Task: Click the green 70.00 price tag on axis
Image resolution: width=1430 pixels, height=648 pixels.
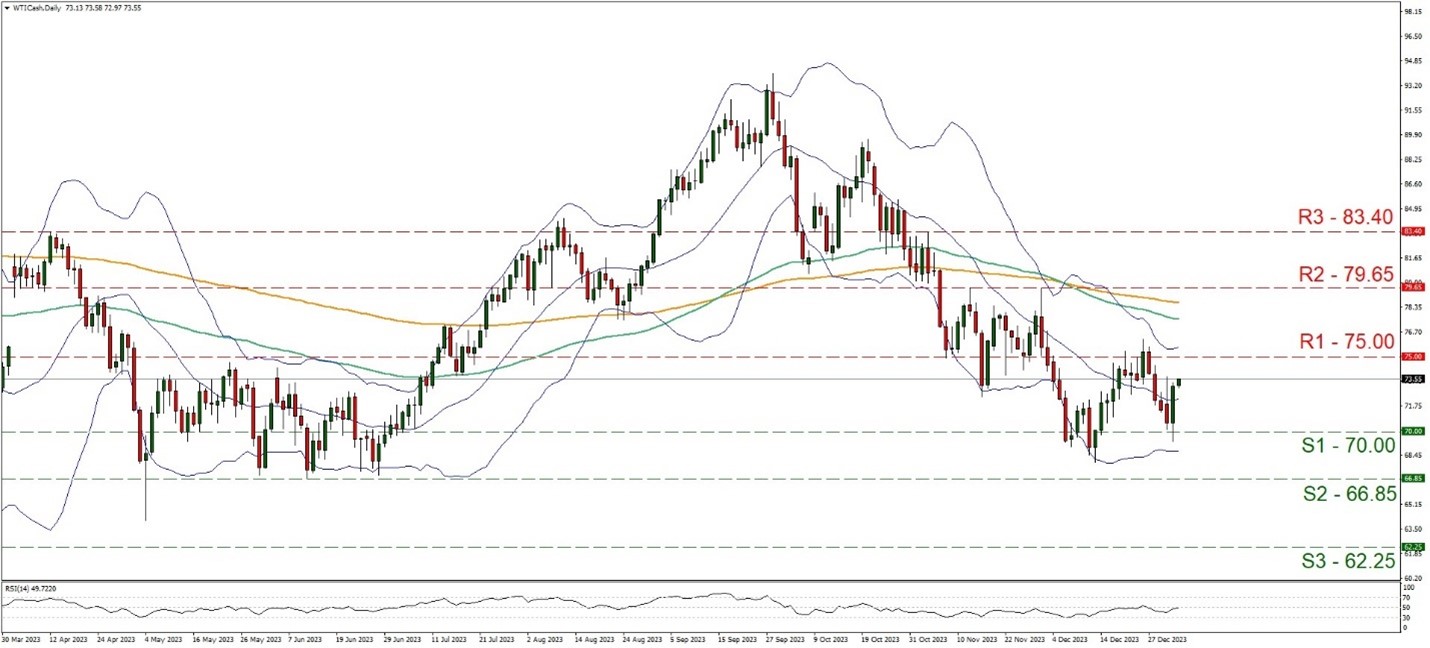Action: (x=1412, y=431)
